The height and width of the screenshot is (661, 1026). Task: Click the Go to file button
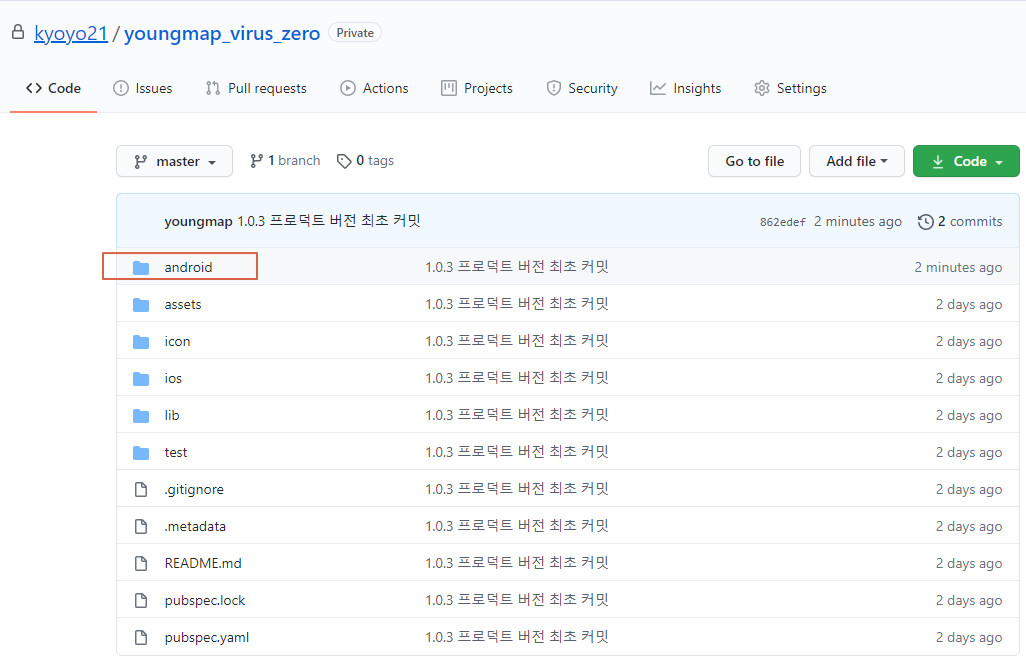(754, 161)
